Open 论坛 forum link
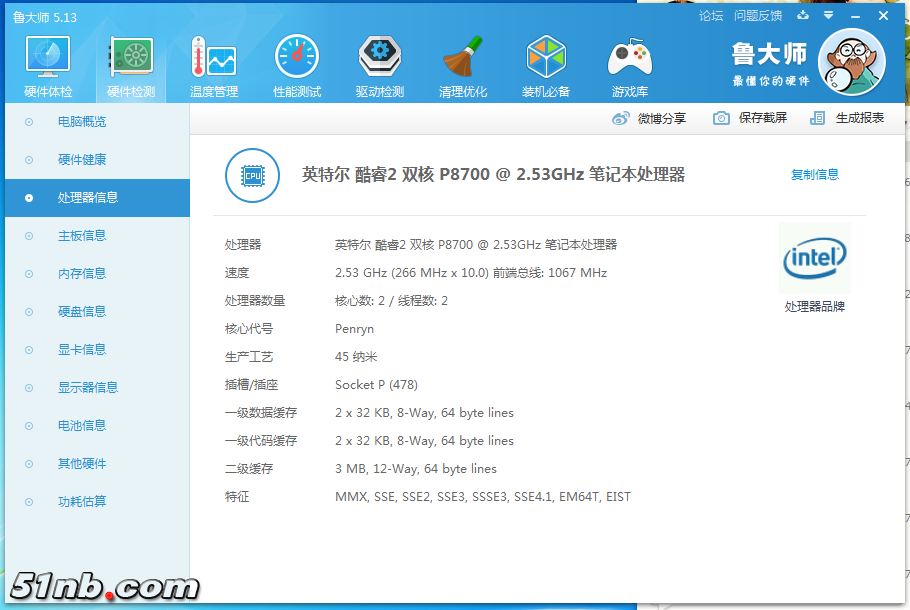The image size is (910, 610). pos(711,16)
